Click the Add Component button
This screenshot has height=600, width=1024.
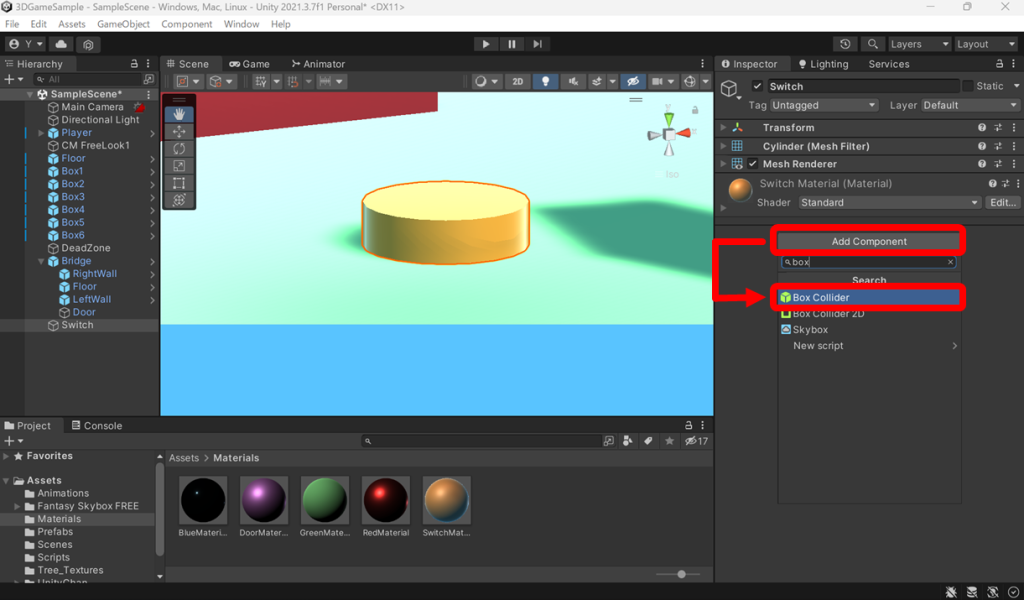[868, 240]
